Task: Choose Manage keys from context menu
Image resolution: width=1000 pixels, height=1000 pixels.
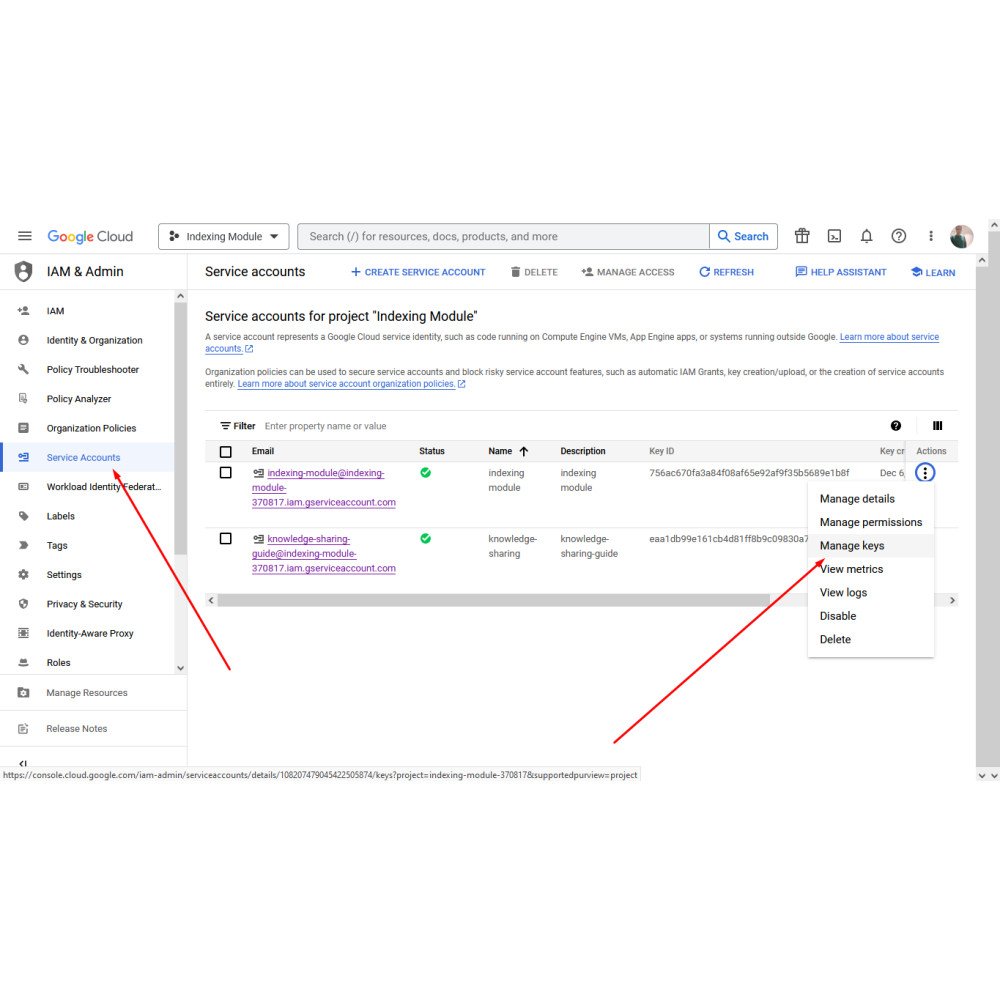Action: (x=871, y=546)
